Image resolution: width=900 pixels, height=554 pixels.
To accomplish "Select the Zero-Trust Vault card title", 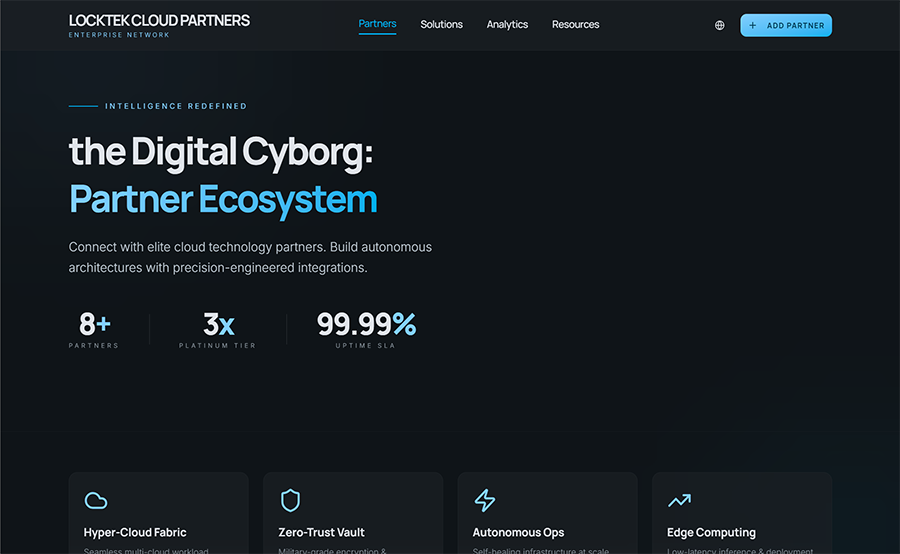I will point(321,532).
